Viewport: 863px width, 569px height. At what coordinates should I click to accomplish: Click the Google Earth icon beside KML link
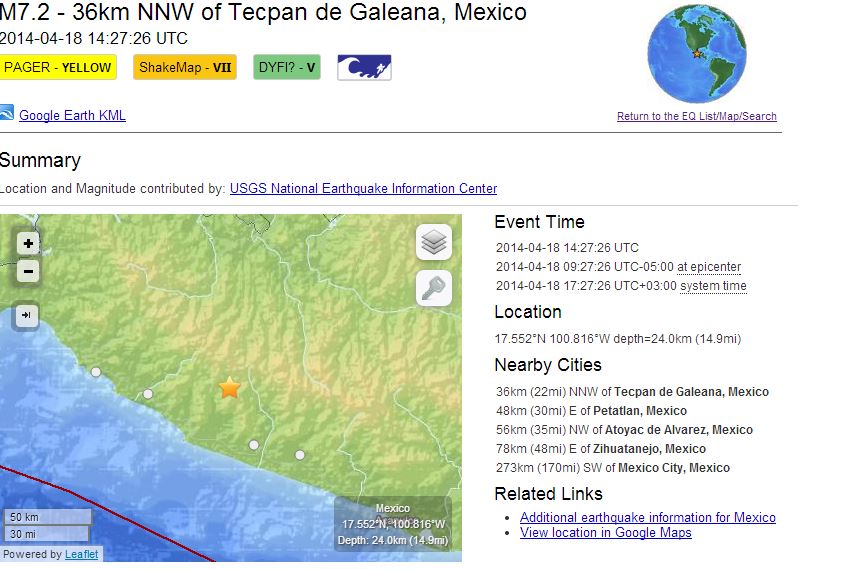click(x=6, y=114)
